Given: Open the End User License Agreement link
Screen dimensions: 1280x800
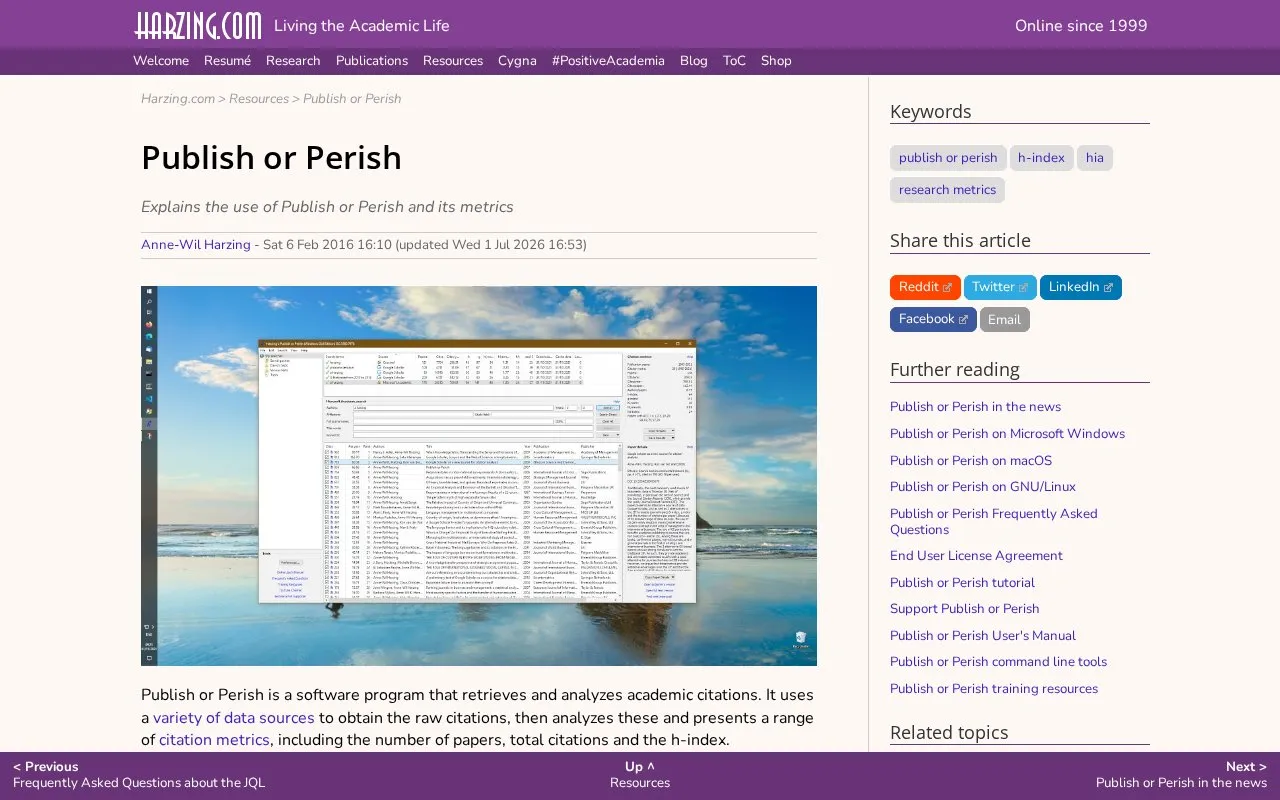Looking at the screenshot, I should [x=976, y=556].
